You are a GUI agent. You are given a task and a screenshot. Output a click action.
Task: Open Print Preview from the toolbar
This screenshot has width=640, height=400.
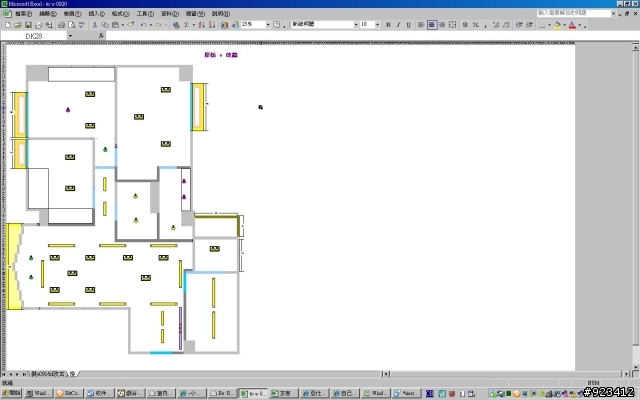(x=72, y=25)
